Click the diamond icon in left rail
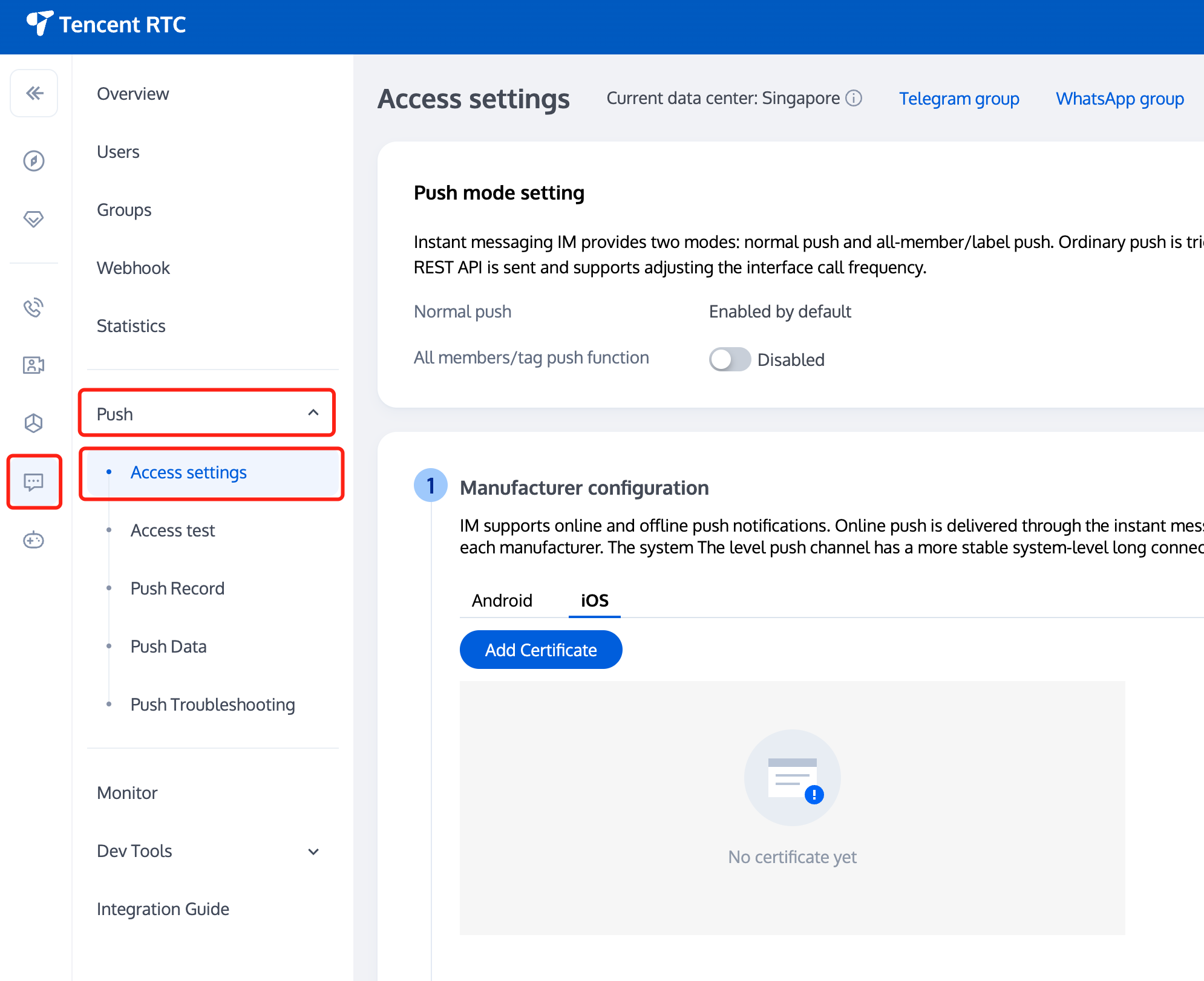This screenshot has height=981, width=1204. pyautogui.click(x=34, y=219)
